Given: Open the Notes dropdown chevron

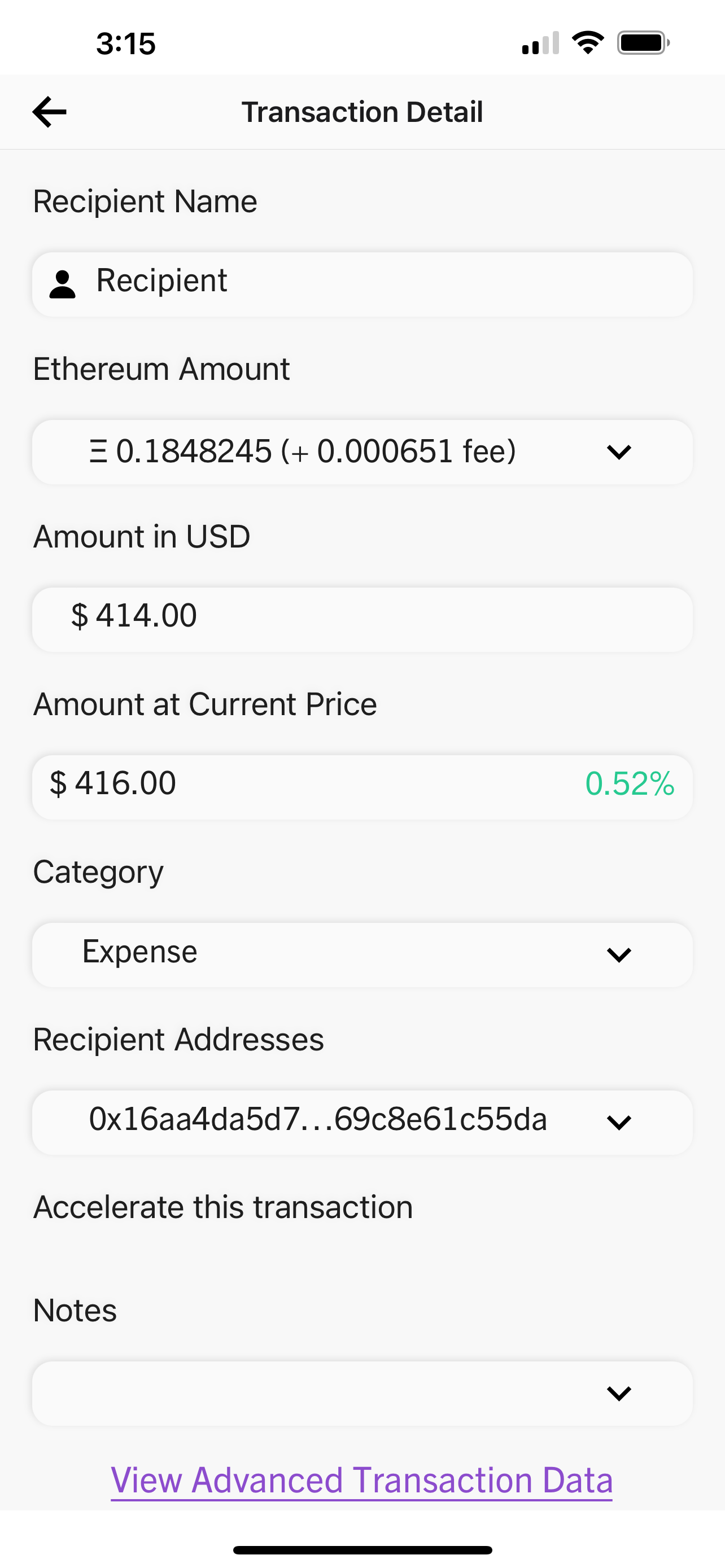Looking at the screenshot, I should (618, 1392).
